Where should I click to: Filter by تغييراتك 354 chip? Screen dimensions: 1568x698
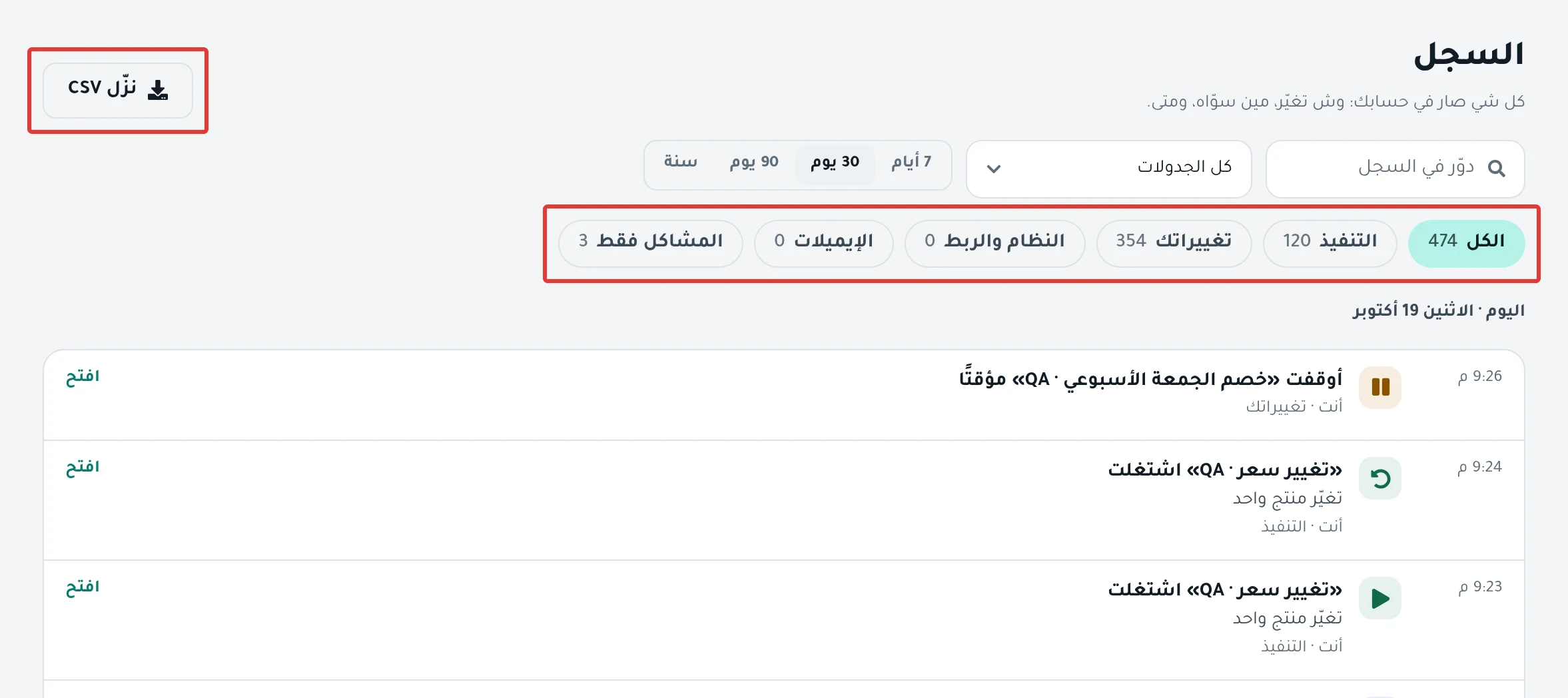click(1174, 243)
